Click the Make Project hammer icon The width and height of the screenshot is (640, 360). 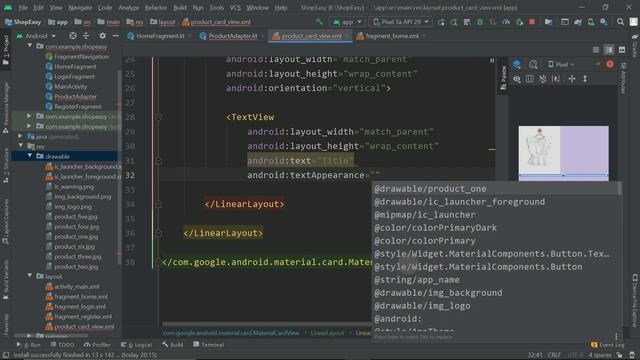pos(319,22)
